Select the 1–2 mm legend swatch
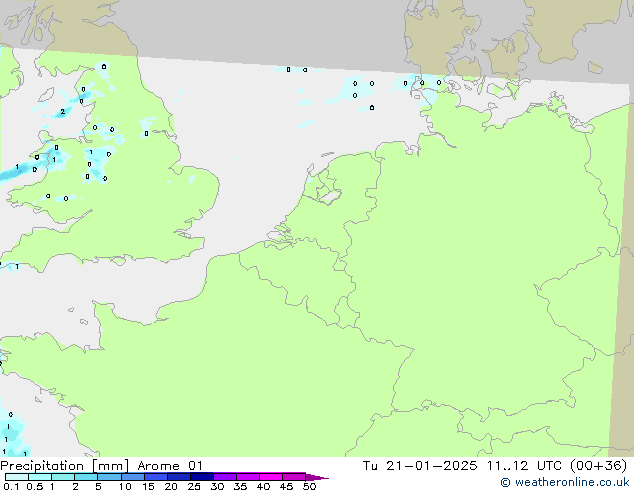 pos(63,477)
